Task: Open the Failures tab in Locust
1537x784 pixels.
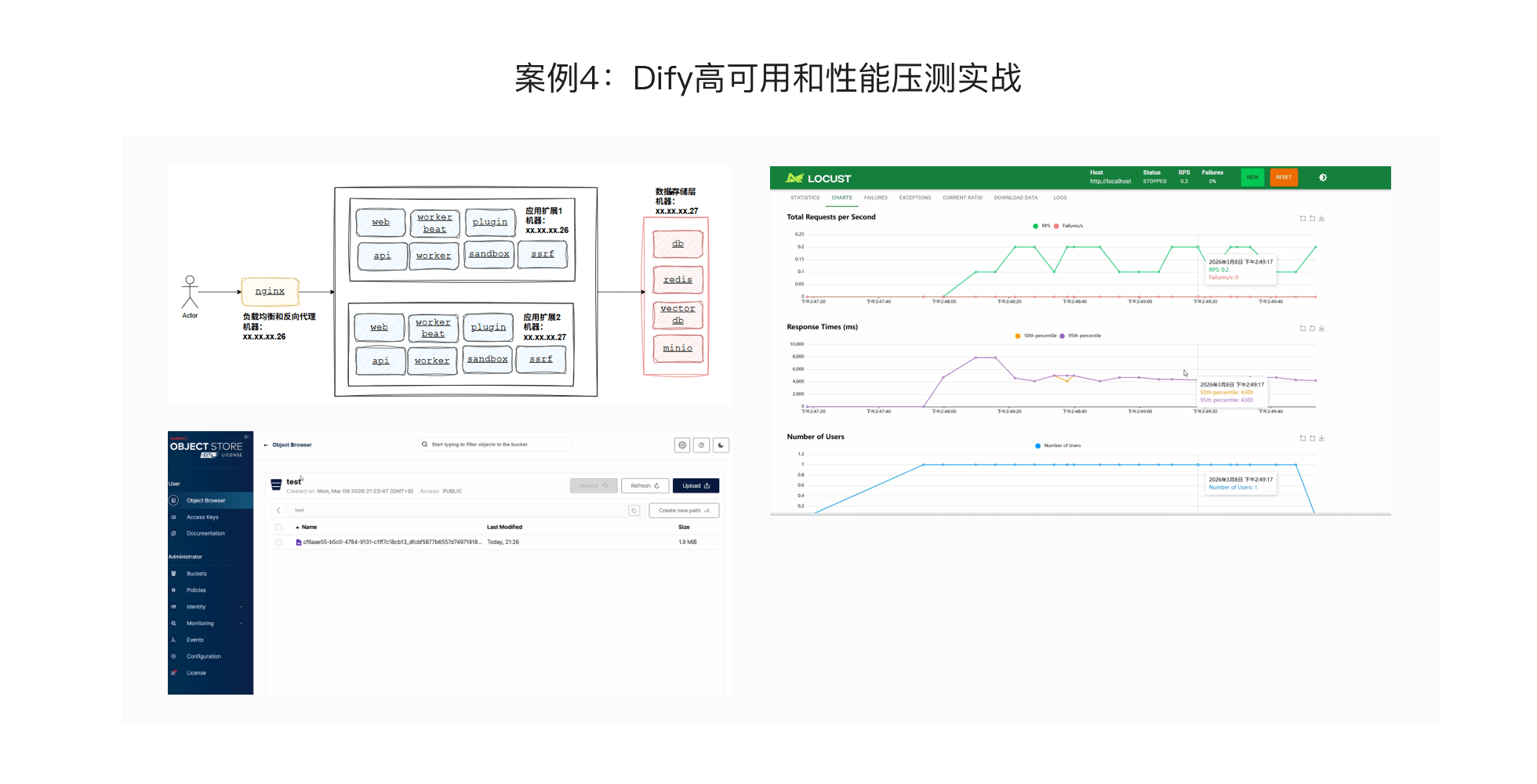Action: (876, 198)
